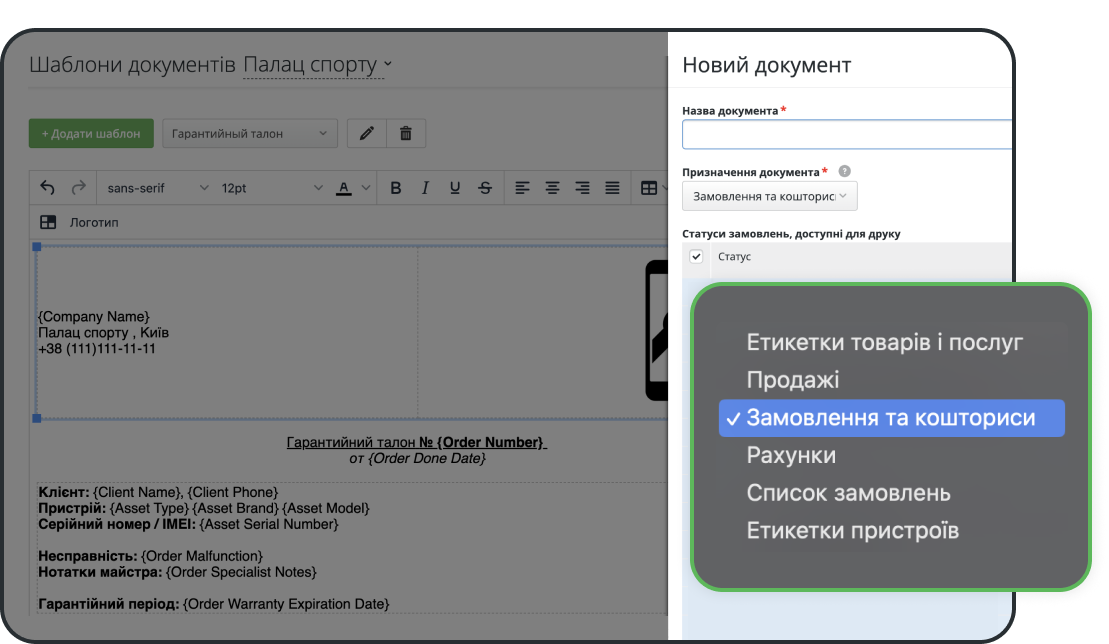Select Рахунки from the dropdown list
This screenshot has height=644, width=1109.
click(791, 456)
